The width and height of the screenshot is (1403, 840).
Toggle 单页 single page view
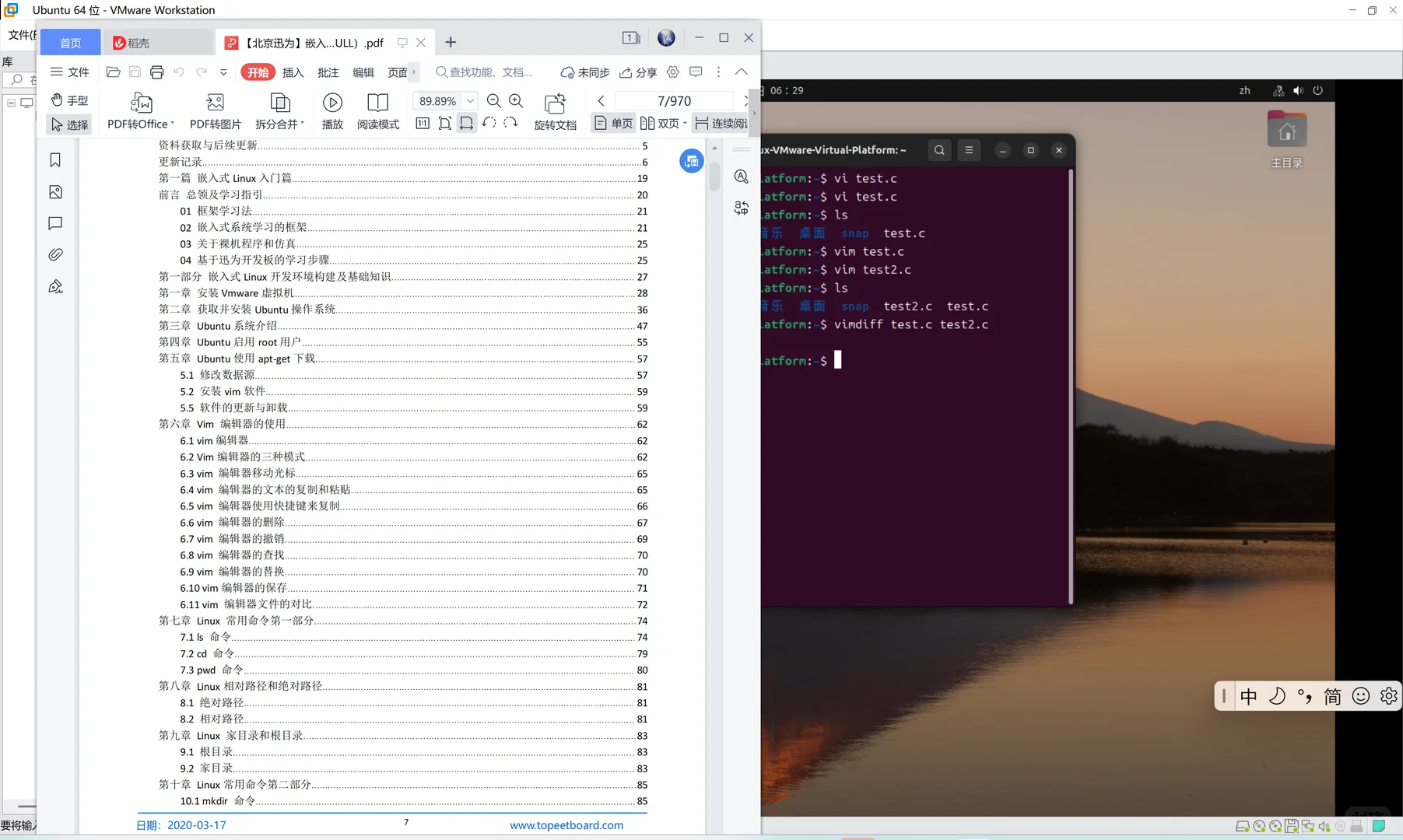click(x=613, y=123)
